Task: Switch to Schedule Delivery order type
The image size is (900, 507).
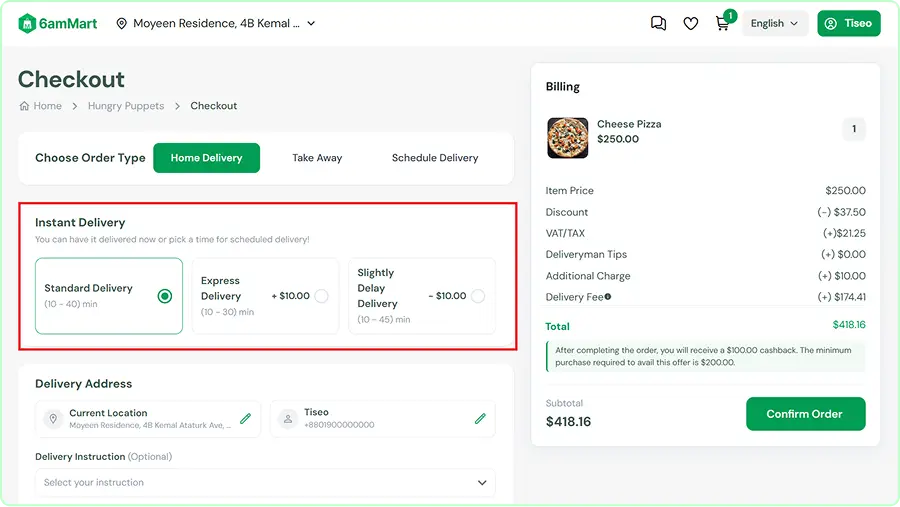Action: click(435, 158)
